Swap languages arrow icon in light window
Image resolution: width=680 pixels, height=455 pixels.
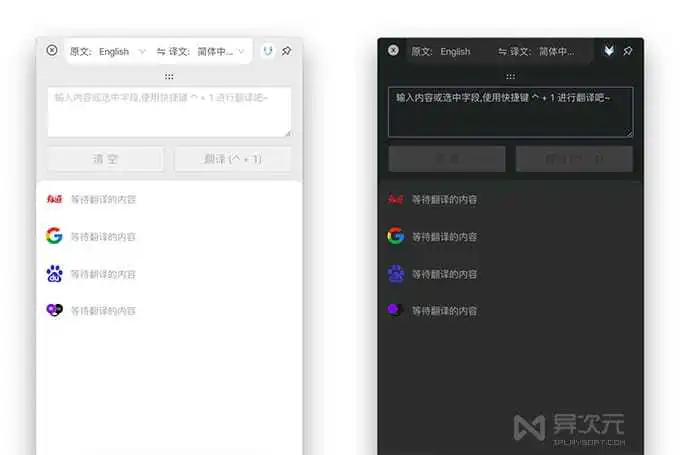point(161,52)
